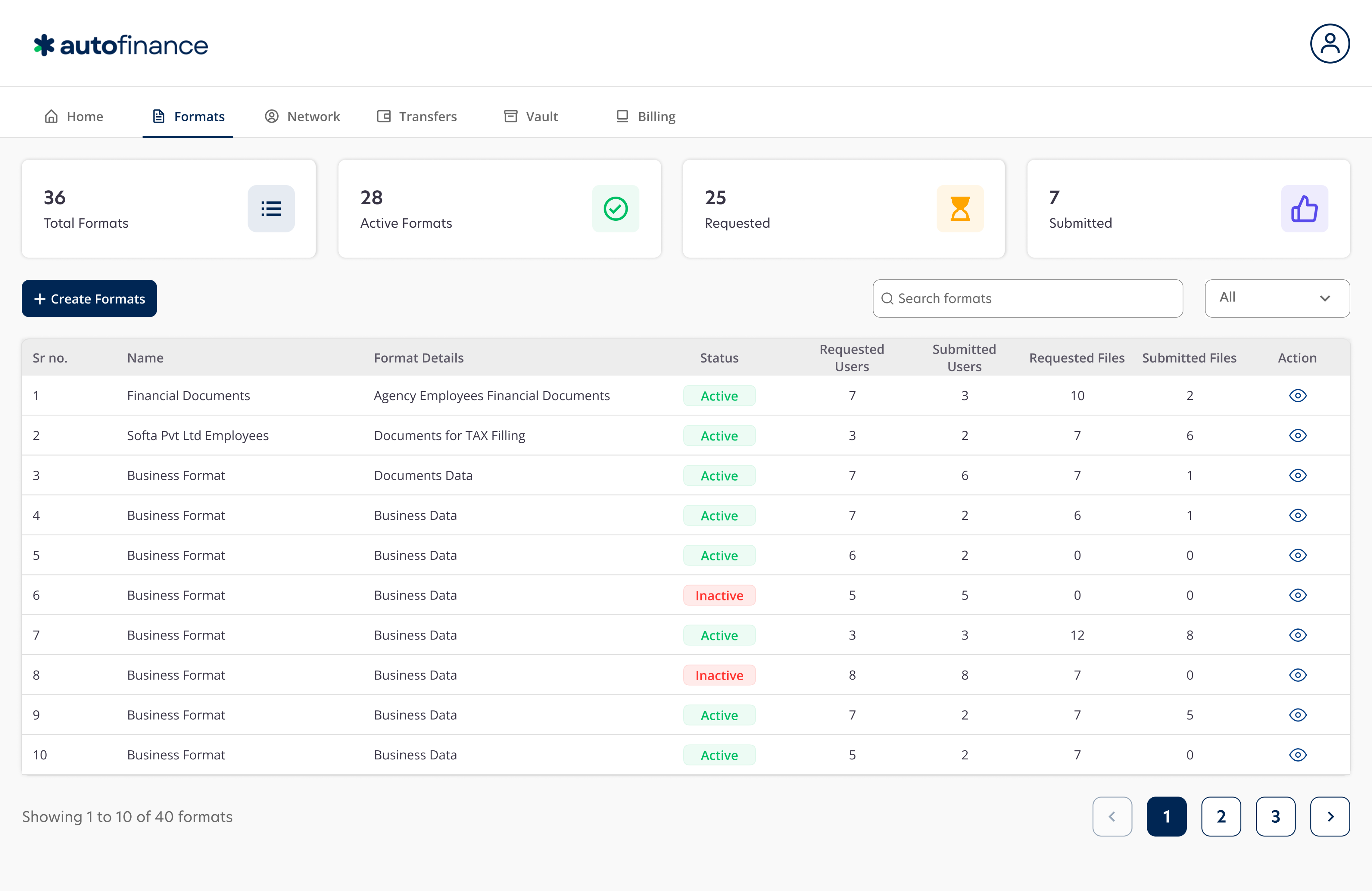The image size is (1372, 891).
Task: Click the Create Formats button
Action: click(x=89, y=298)
